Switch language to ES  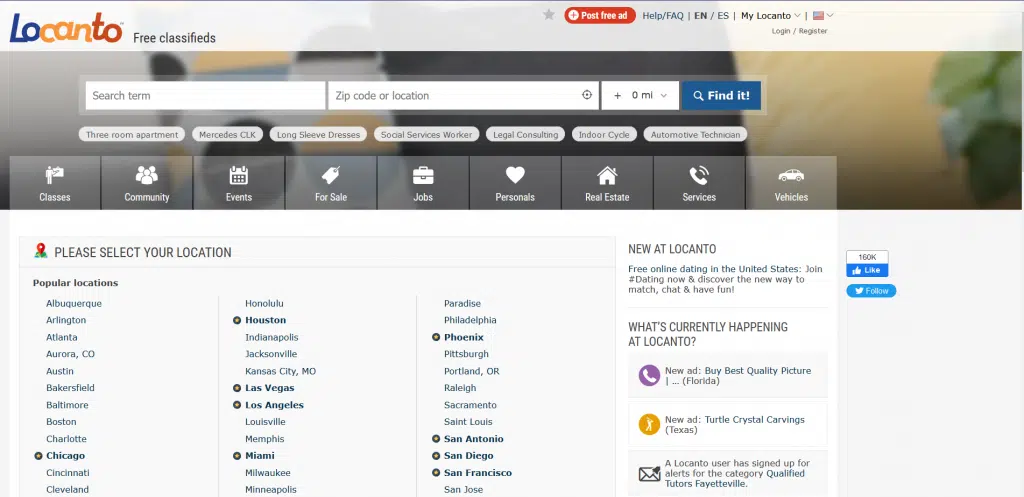723,16
